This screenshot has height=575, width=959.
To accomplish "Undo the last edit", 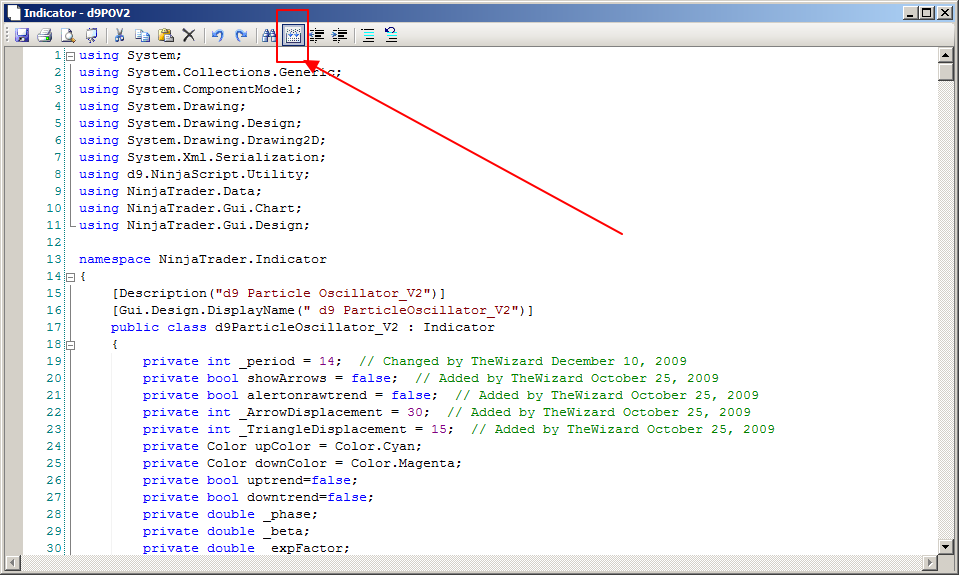I will (x=217, y=35).
